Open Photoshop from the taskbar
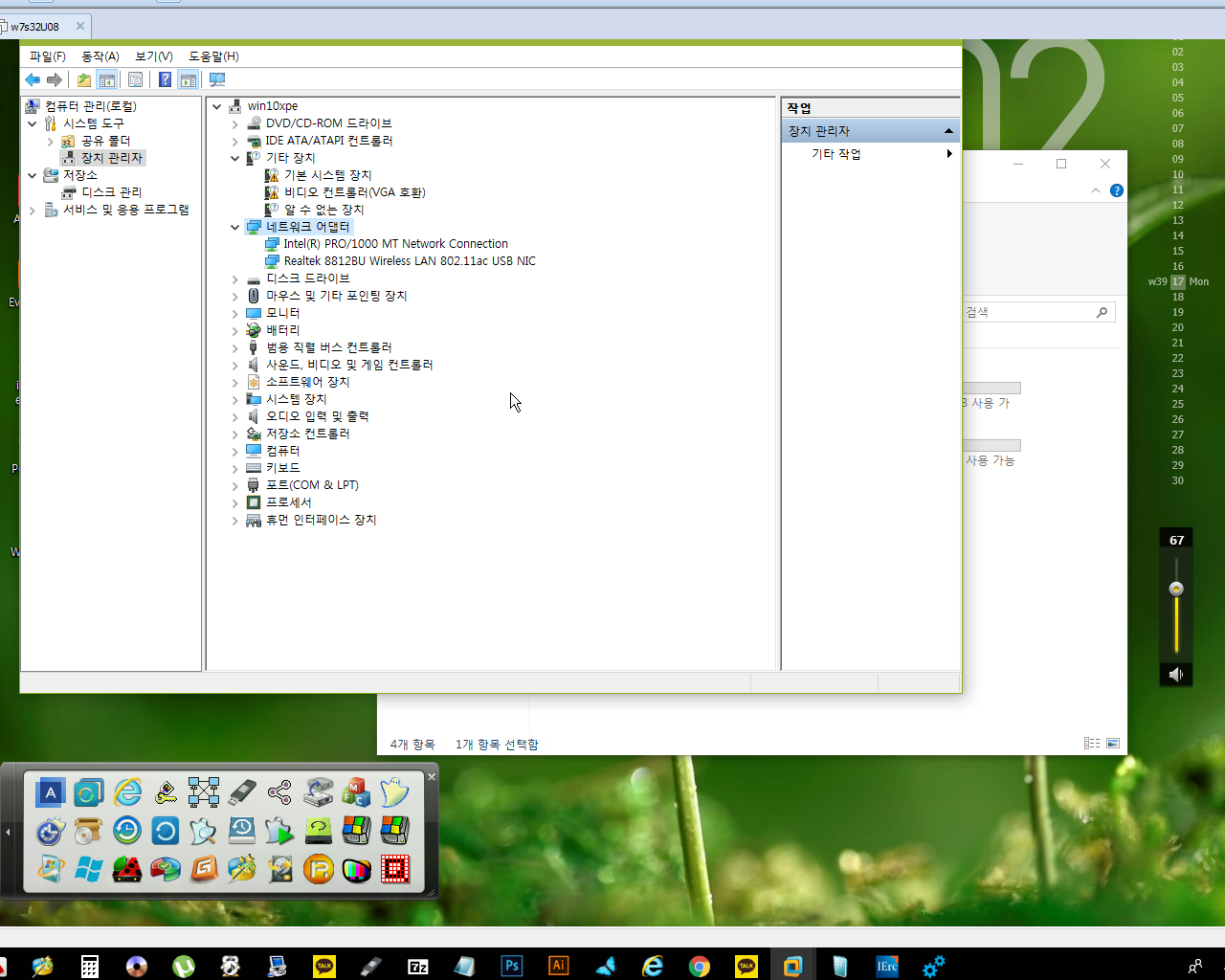Screen dimensions: 1225x980 512,966
